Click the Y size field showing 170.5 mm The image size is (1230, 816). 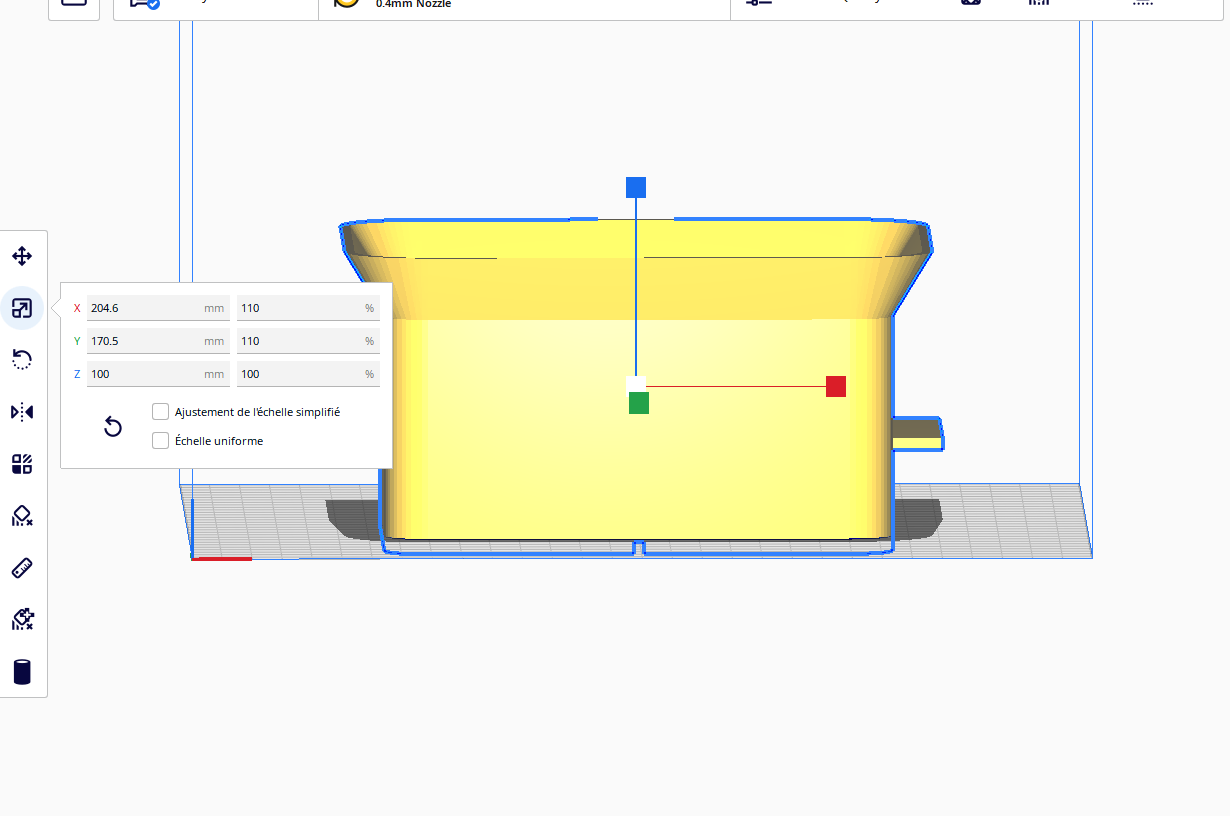158,341
